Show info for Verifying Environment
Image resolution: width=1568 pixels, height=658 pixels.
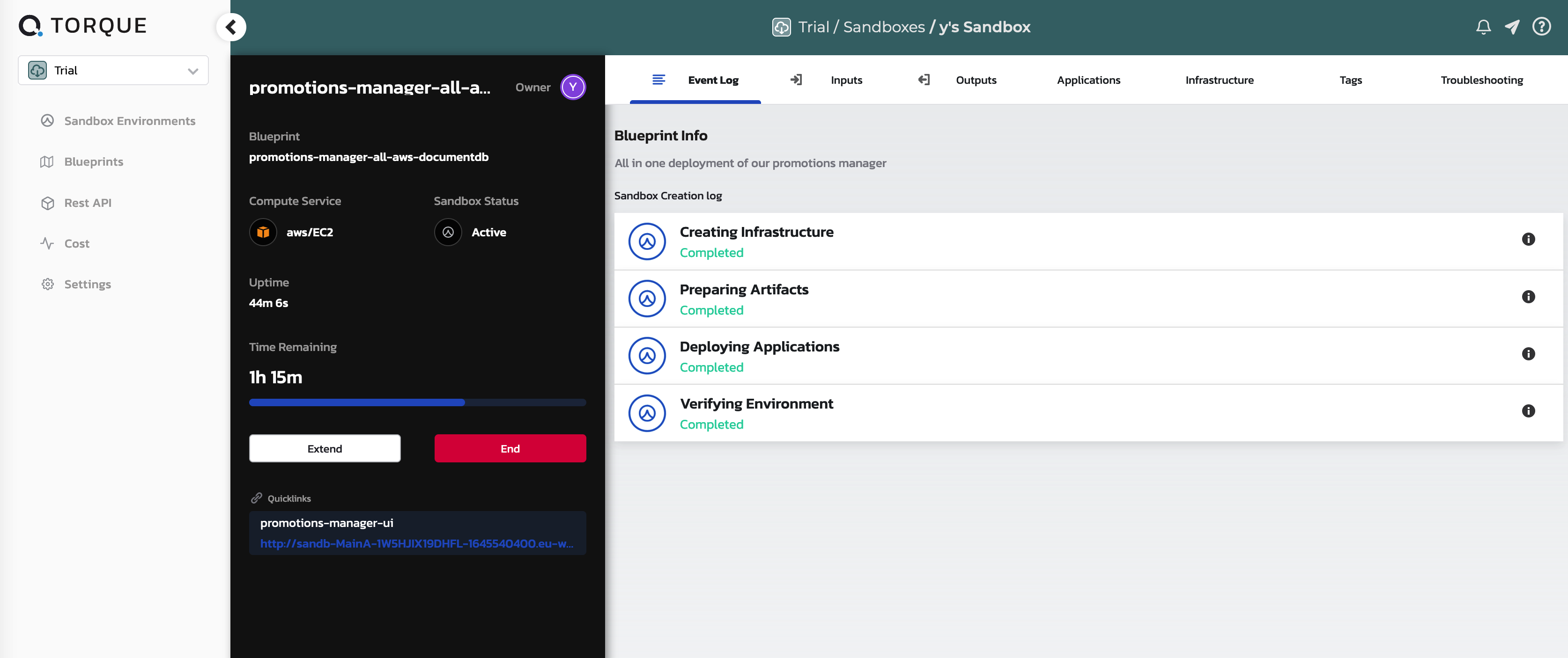coord(1528,411)
